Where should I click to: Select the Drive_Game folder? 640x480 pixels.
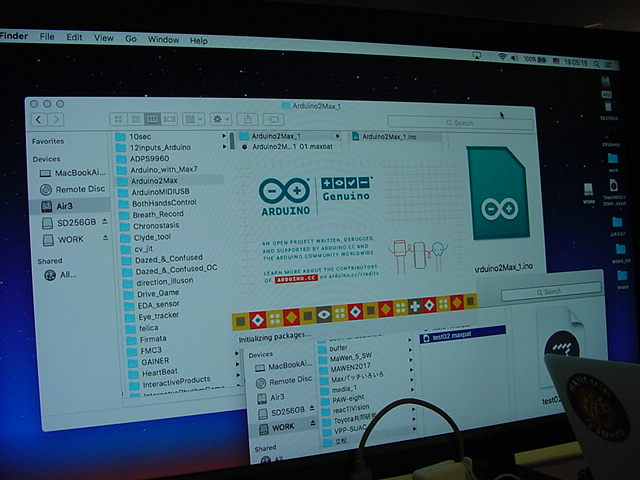[152, 293]
